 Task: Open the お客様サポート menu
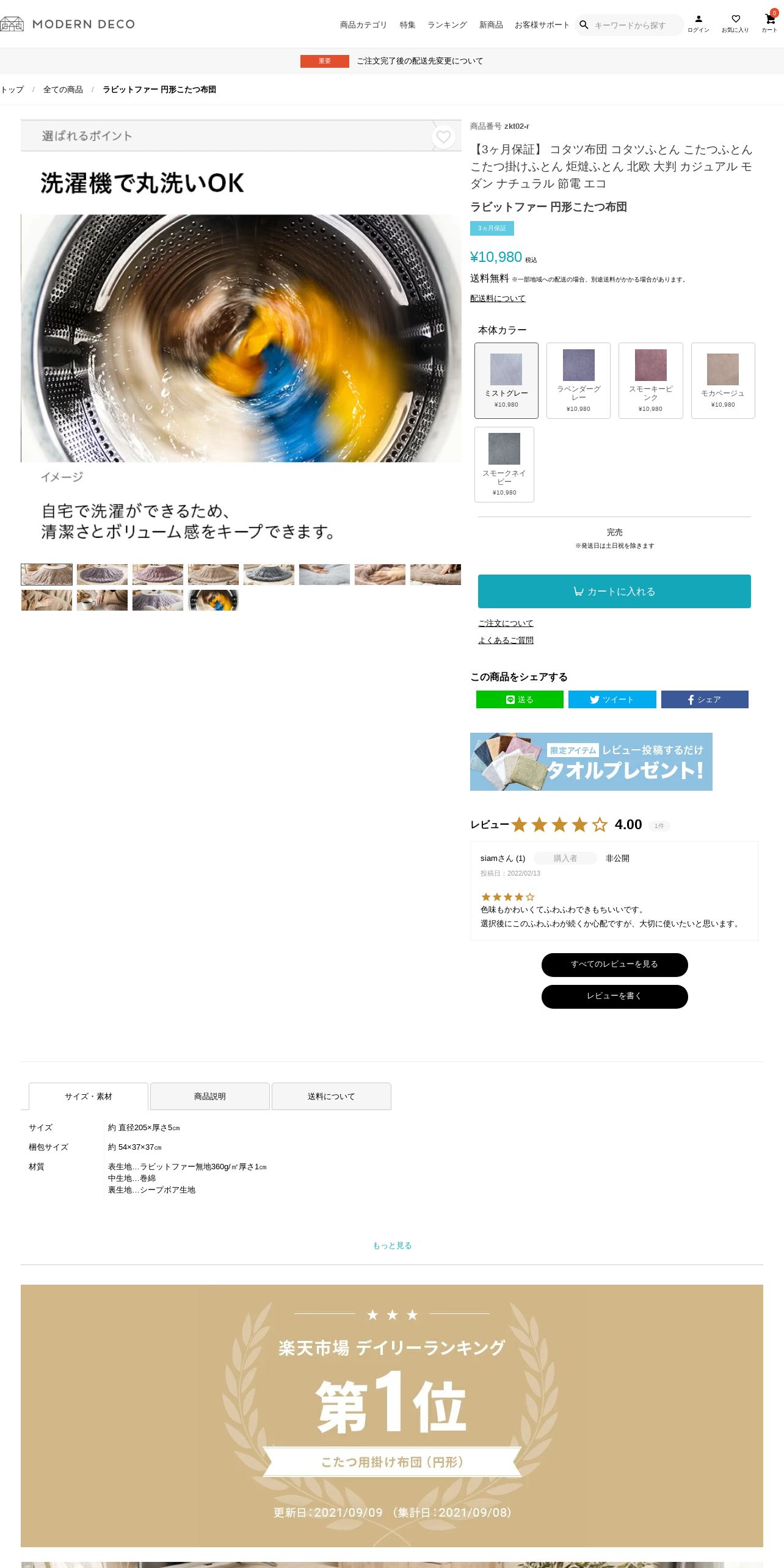pyautogui.click(x=542, y=25)
